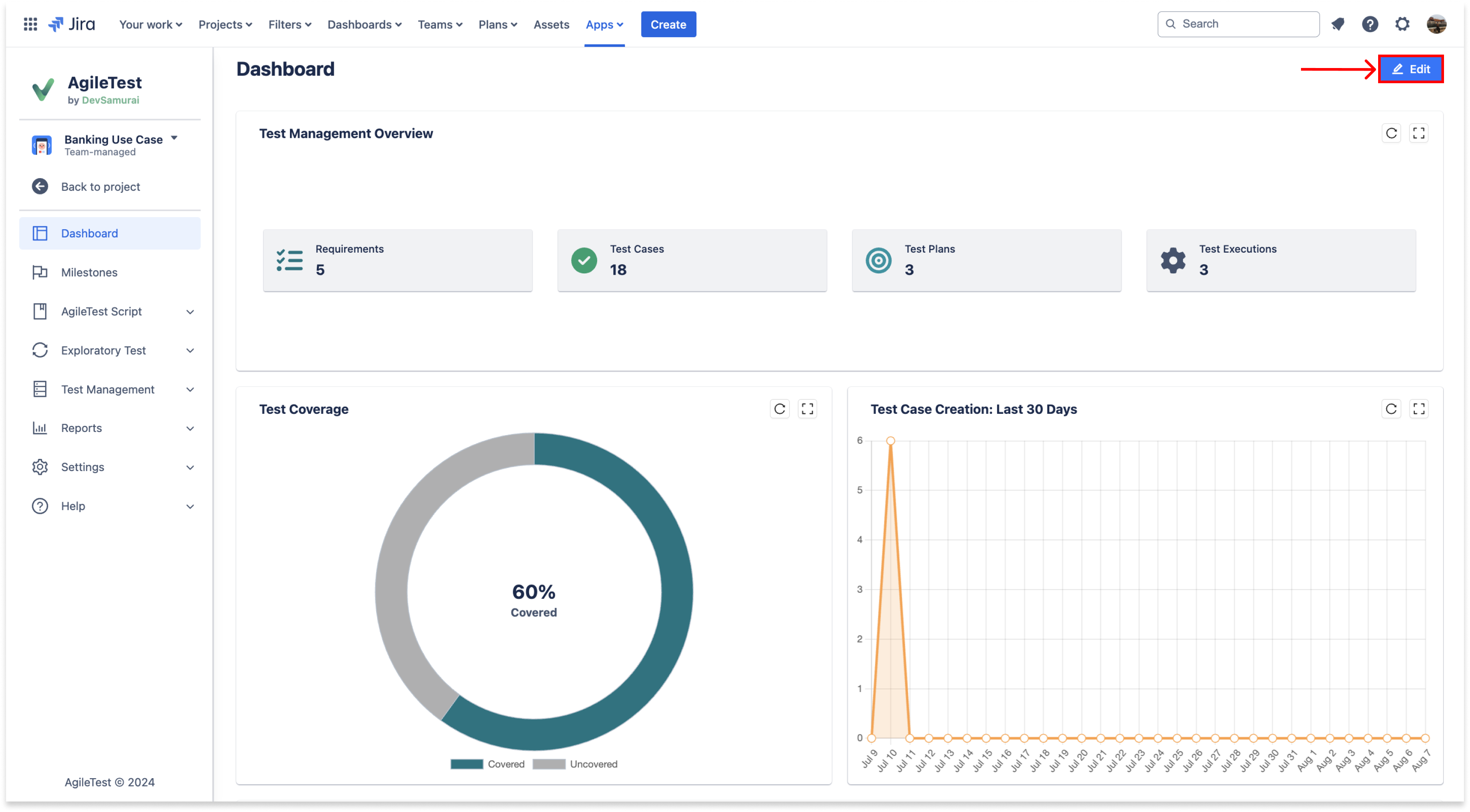Open the Apps menu
1470x812 pixels.
point(604,24)
